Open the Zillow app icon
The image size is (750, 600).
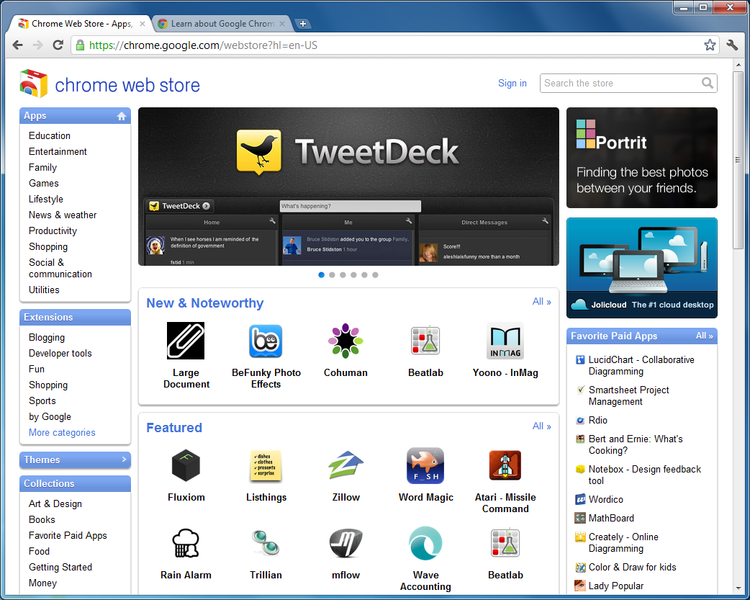(x=345, y=465)
